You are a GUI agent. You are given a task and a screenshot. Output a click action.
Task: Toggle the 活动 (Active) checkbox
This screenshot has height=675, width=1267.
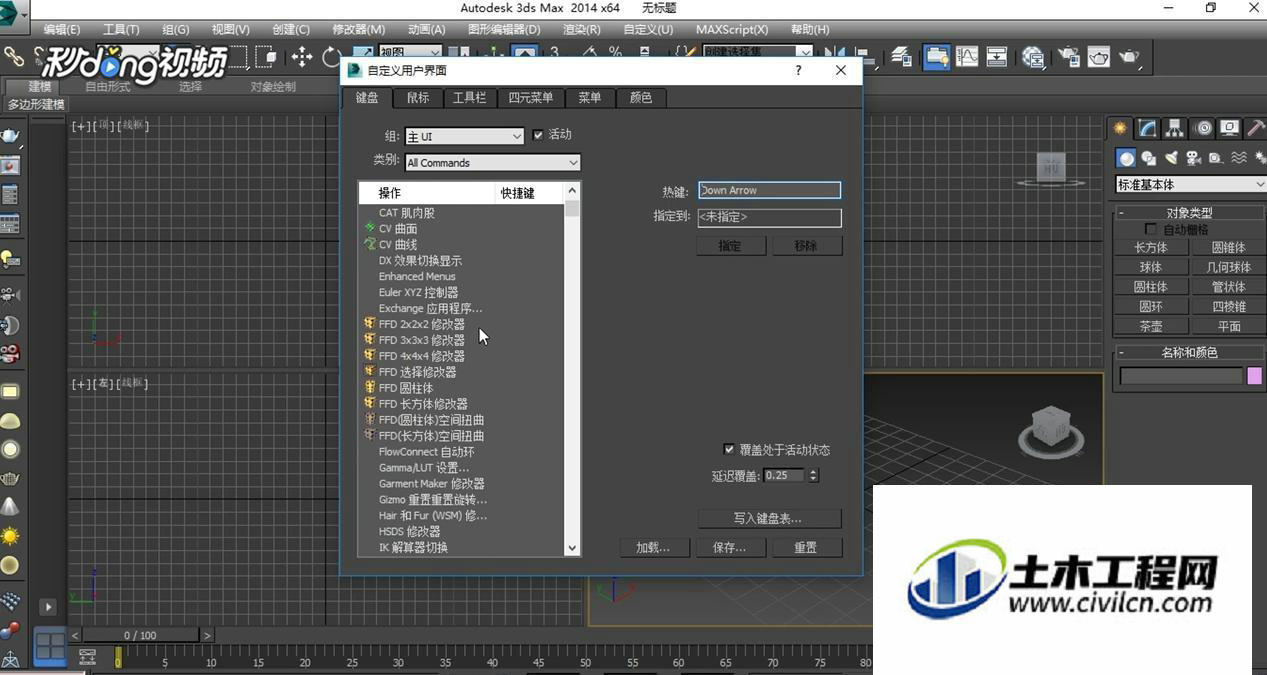[x=538, y=135]
